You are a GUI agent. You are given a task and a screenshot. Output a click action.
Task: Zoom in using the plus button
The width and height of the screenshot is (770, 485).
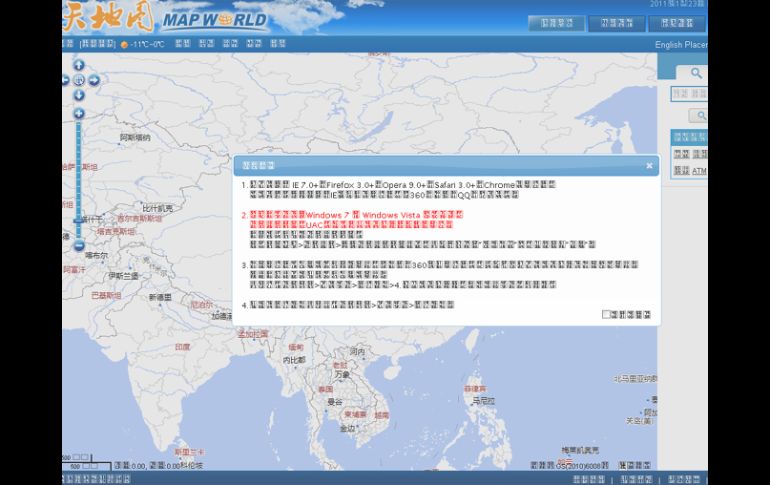tap(79, 113)
